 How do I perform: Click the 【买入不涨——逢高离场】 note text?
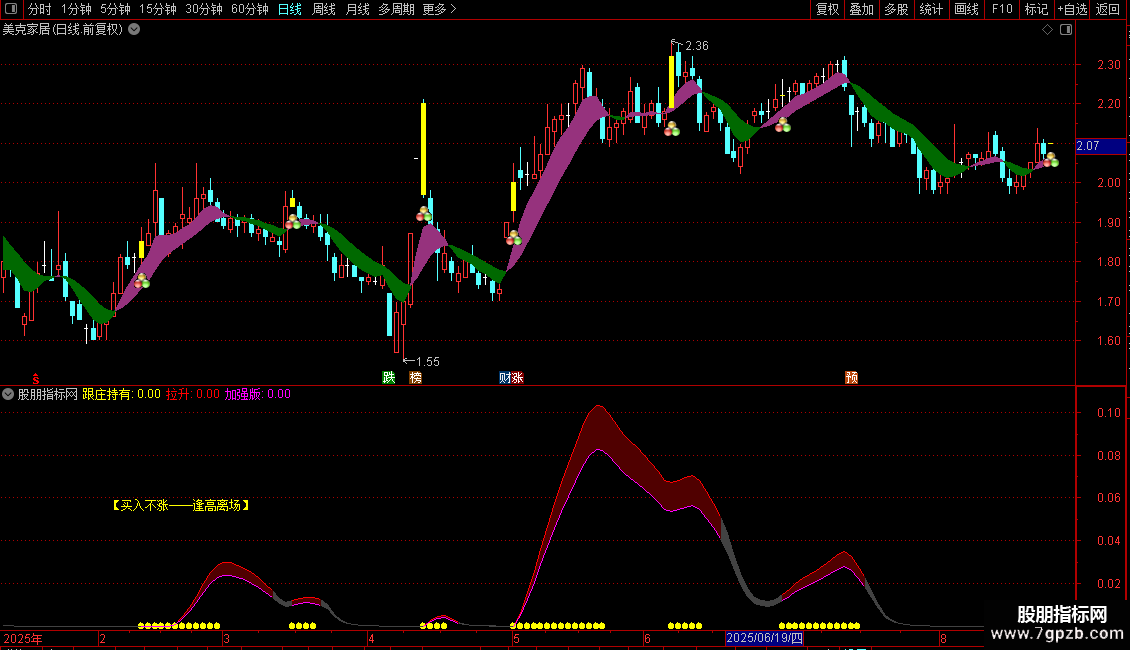[x=181, y=506]
